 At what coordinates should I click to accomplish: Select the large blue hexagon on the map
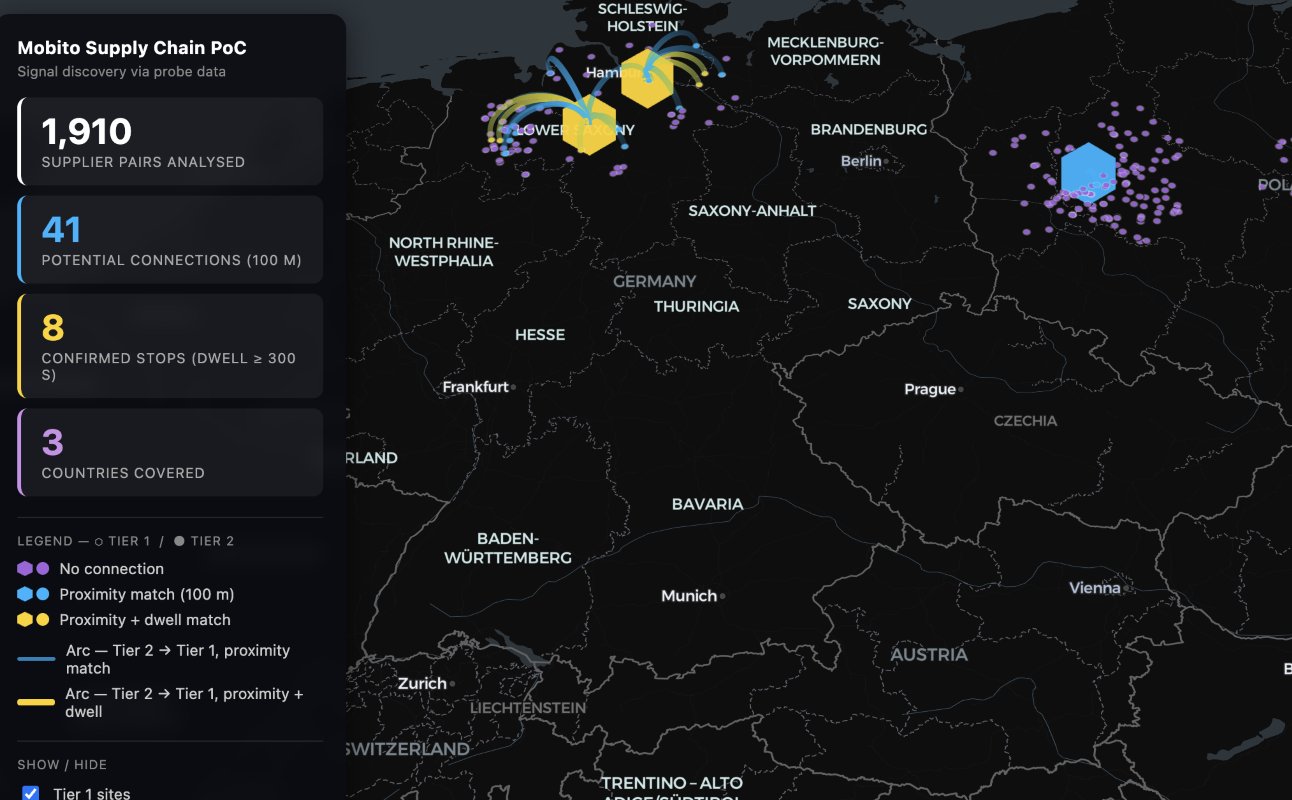[1088, 173]
